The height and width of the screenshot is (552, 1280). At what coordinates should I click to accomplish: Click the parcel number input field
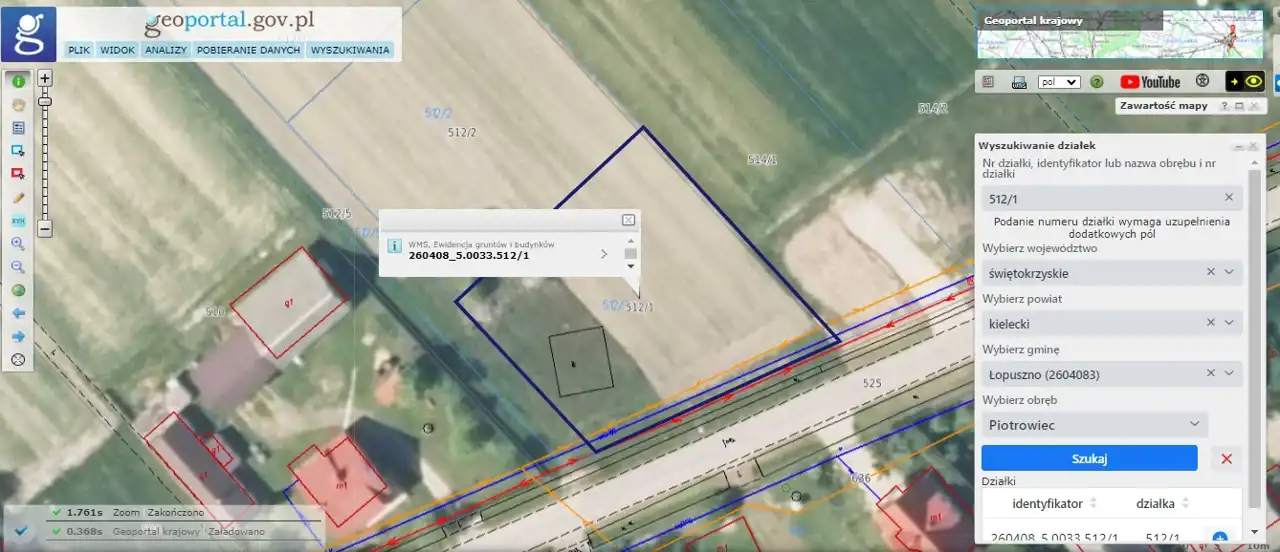[x=1100, y=198]
